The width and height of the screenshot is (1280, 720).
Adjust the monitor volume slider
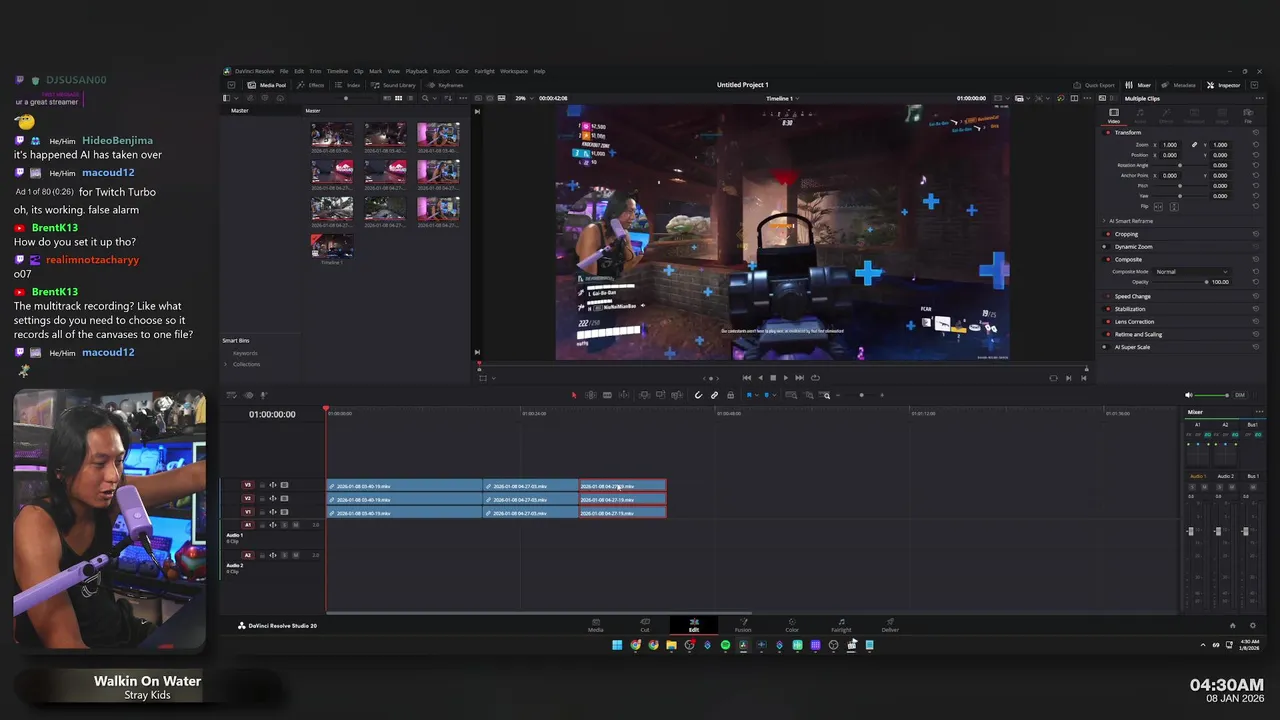[x=1212, y=395]
